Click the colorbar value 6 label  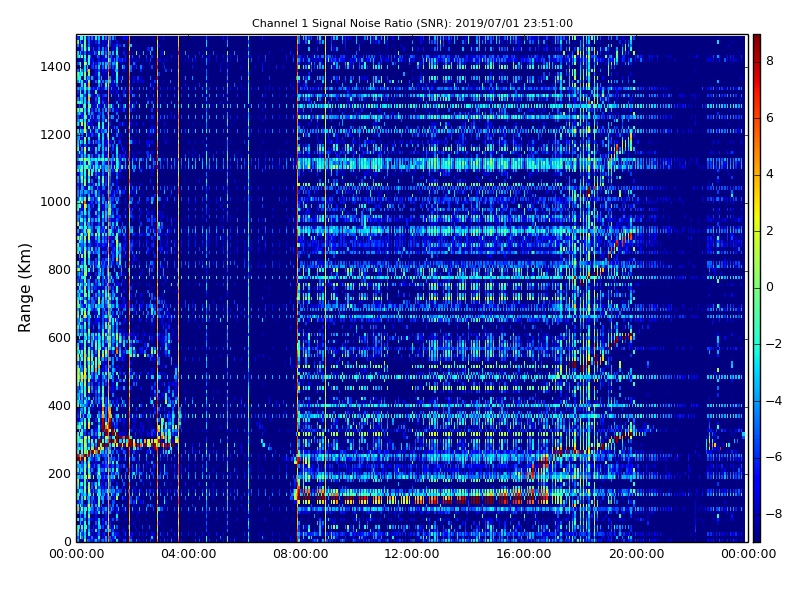[x=770, y=118]
